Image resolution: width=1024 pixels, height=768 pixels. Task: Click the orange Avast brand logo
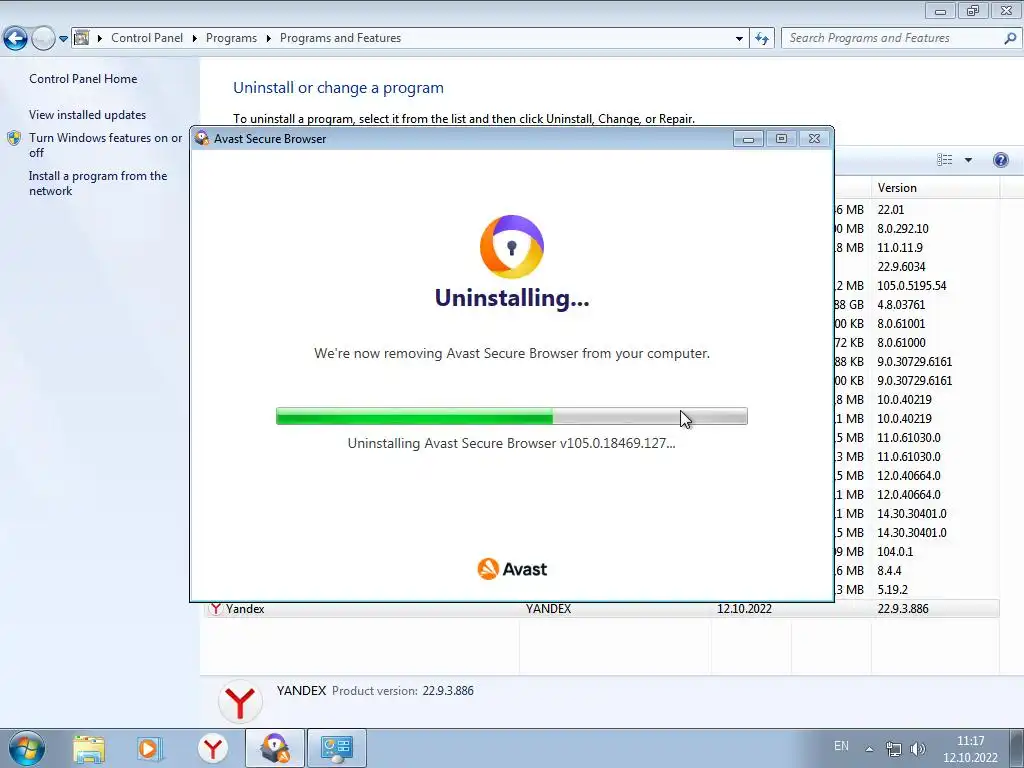tap(511, 569)
